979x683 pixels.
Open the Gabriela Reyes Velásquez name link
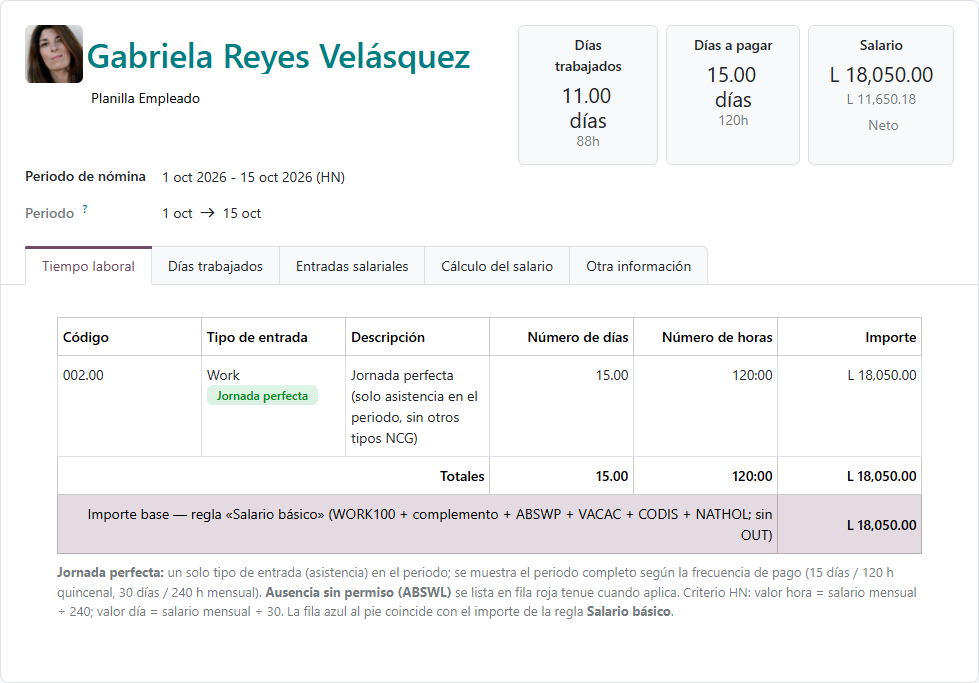pos(278,56)
